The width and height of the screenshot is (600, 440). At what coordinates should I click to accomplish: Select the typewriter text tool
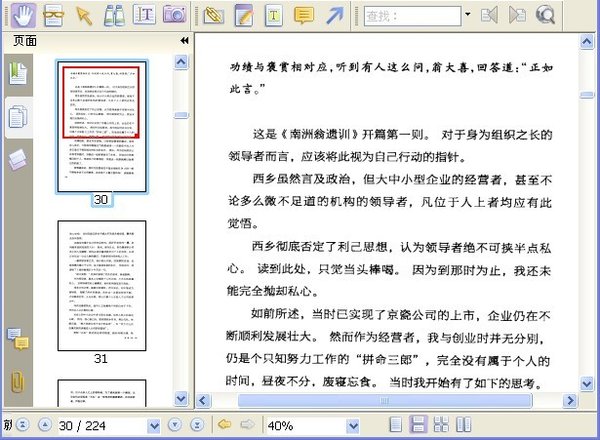tap(274, 15)
